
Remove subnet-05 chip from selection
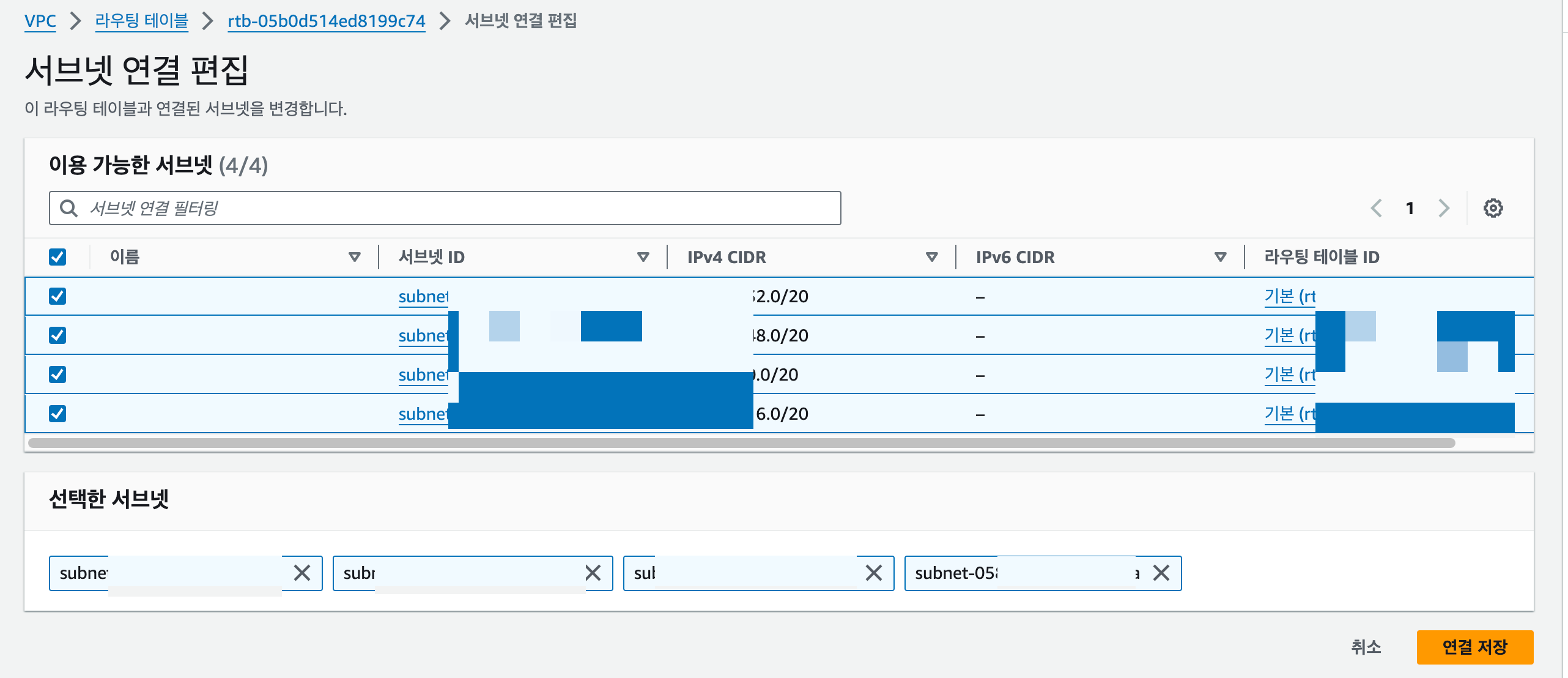click(1161, 573)
